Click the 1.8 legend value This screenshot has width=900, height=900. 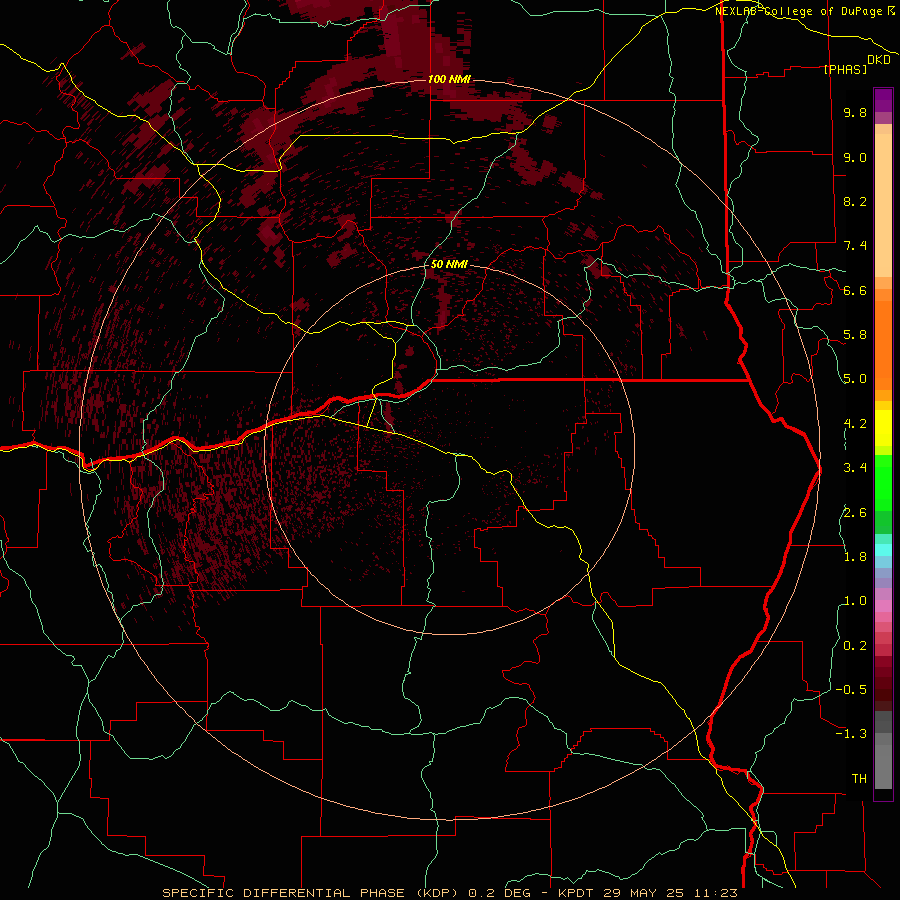coord(855,557)
